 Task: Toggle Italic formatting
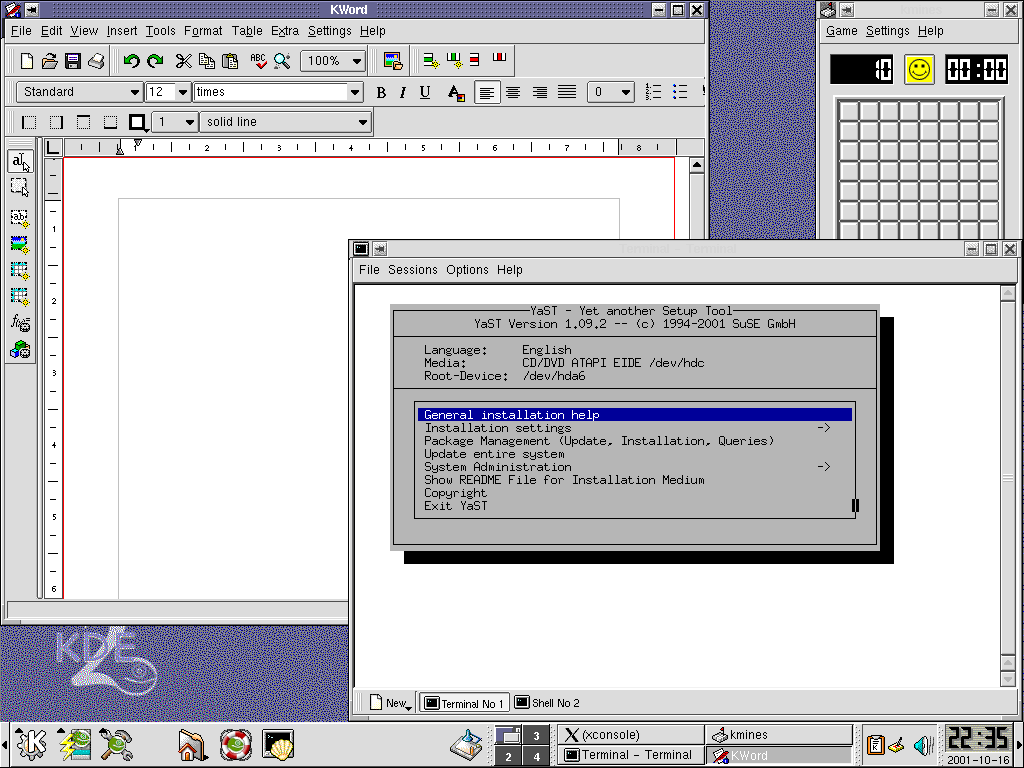403,93
